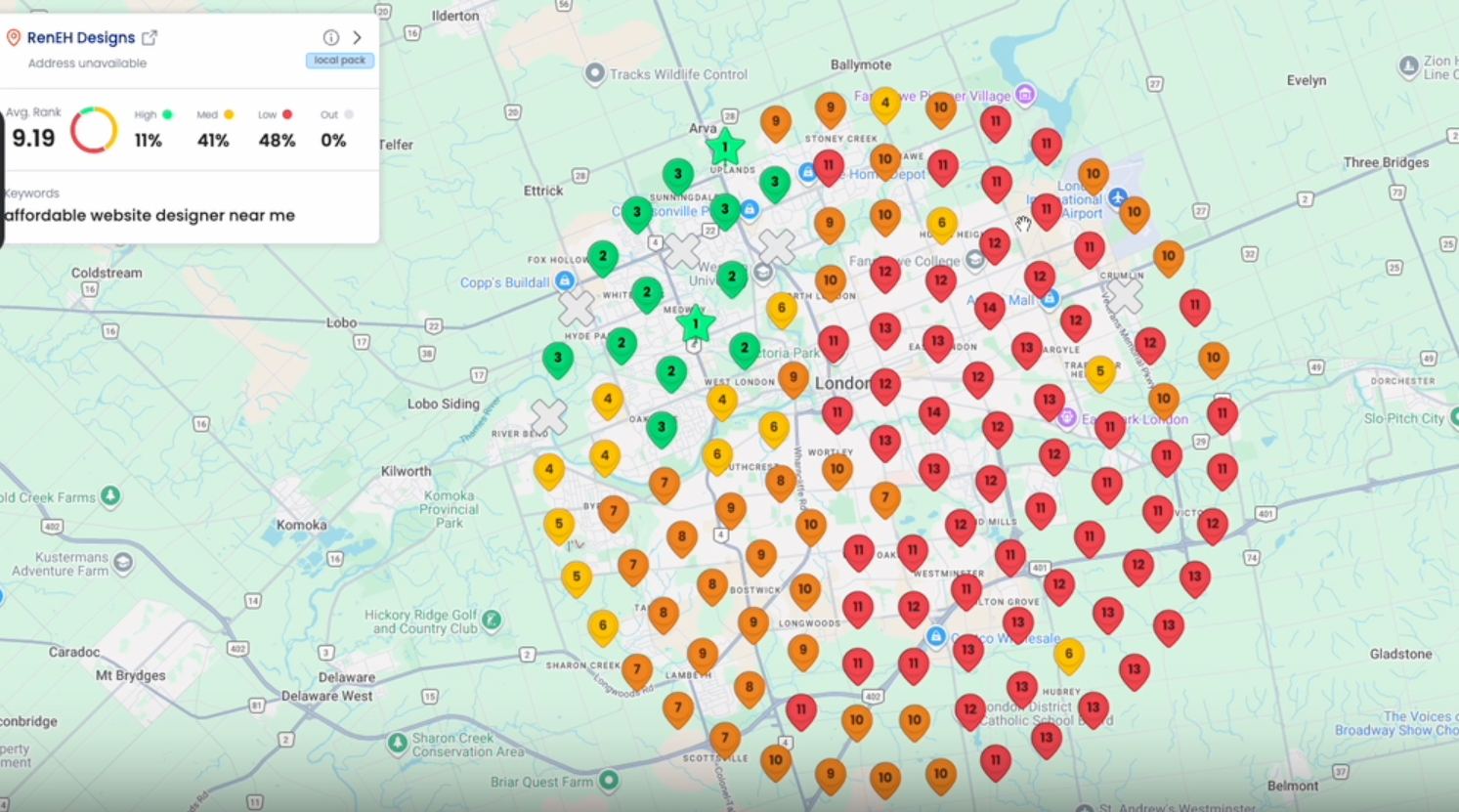Click the London city label
1459x812 pixels.
(x=842, y=383)
